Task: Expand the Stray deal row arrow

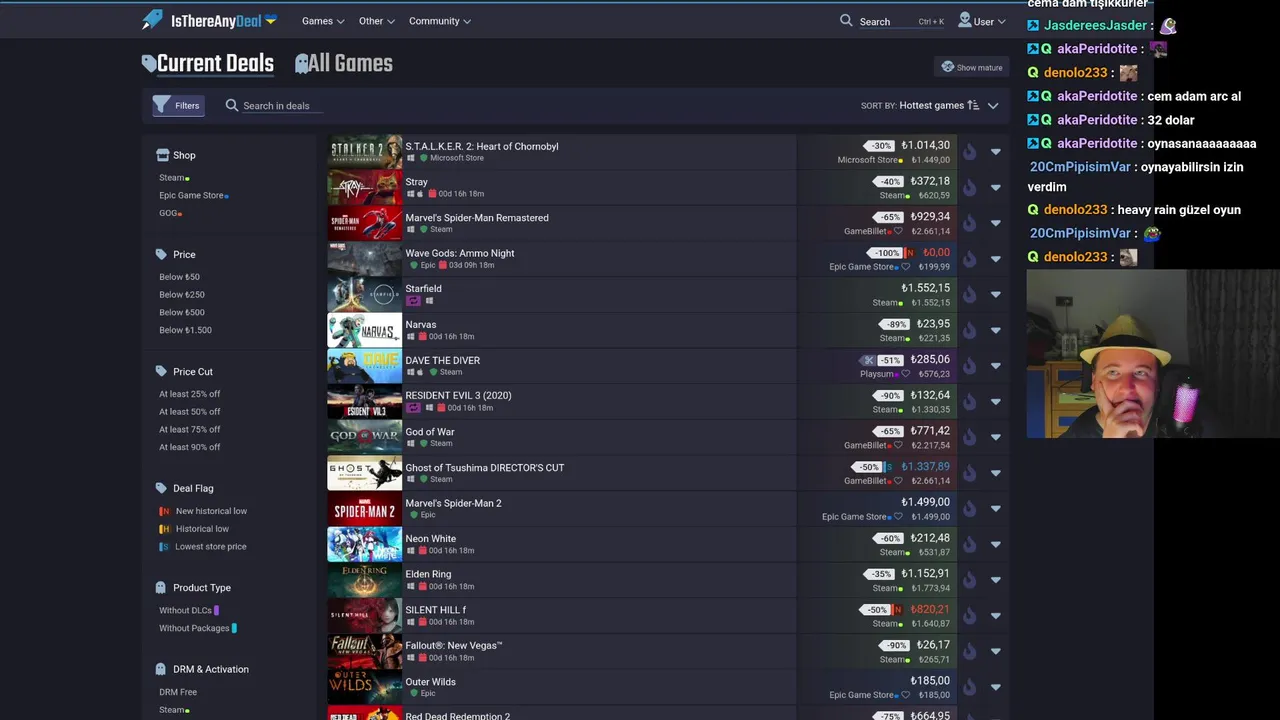Action: click(x=995, y=188)
